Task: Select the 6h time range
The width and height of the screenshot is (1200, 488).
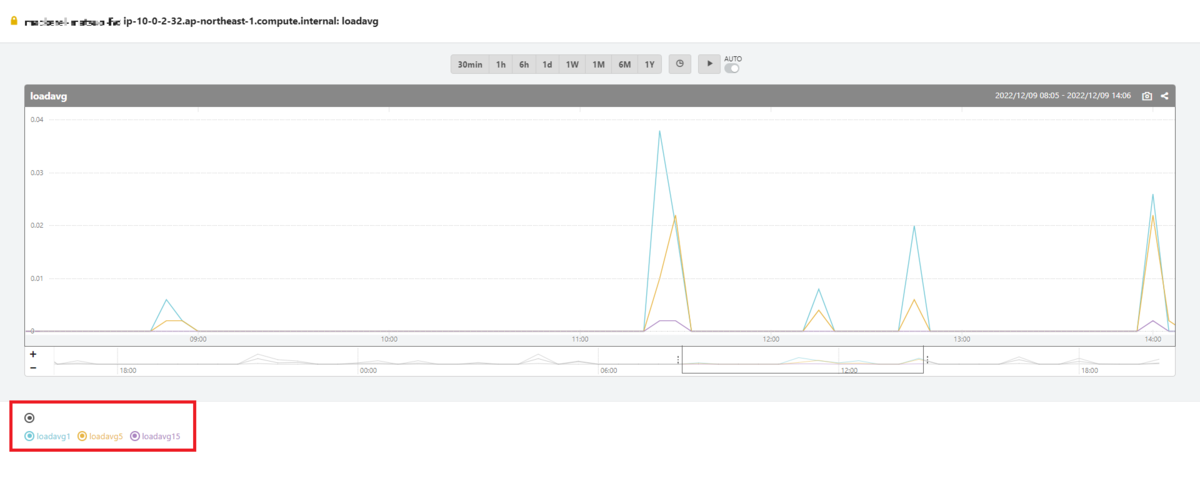Action: (x=524, y=64)
